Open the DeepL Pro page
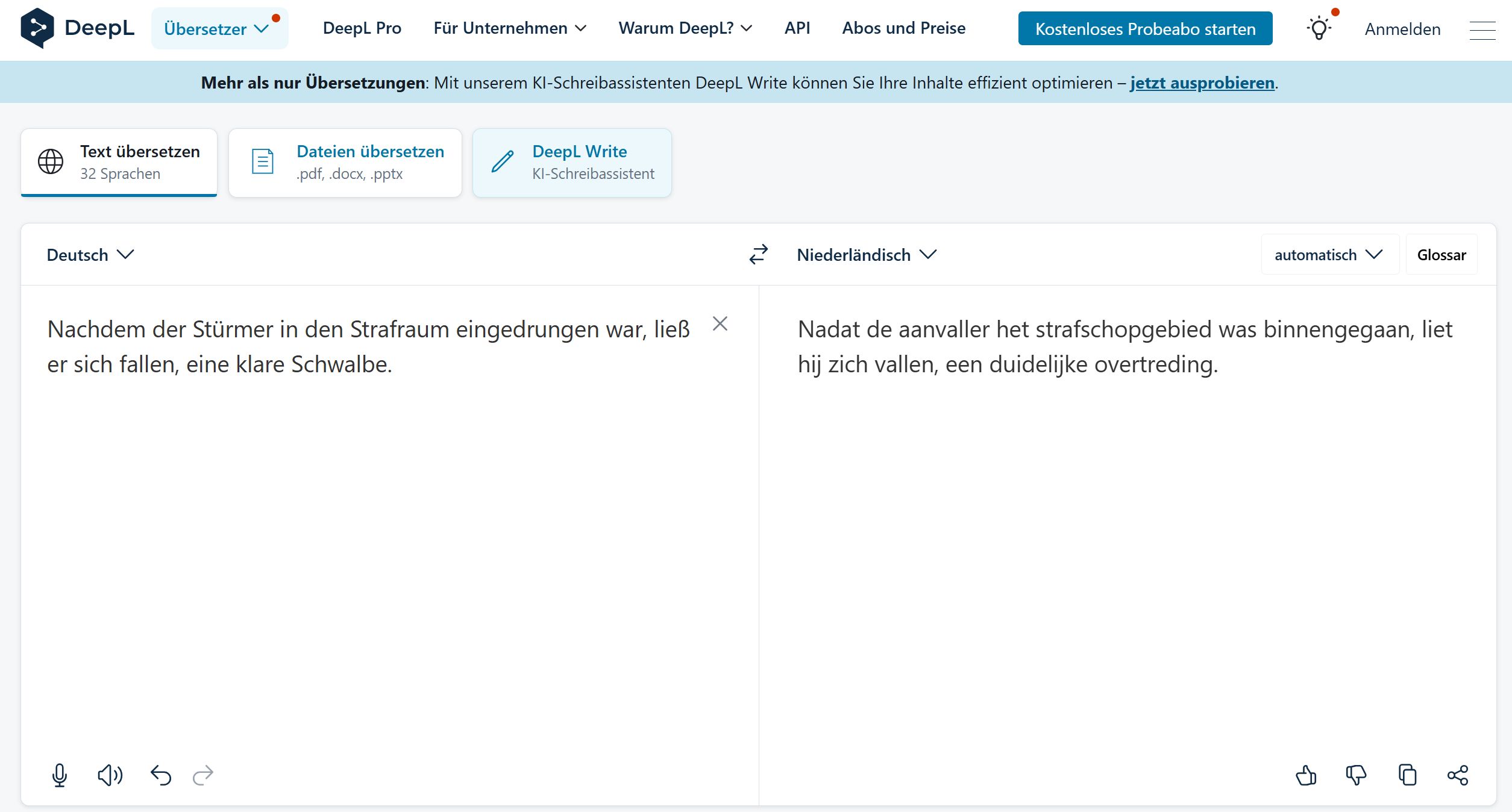The image size is (1512, 812). [362, 28]
